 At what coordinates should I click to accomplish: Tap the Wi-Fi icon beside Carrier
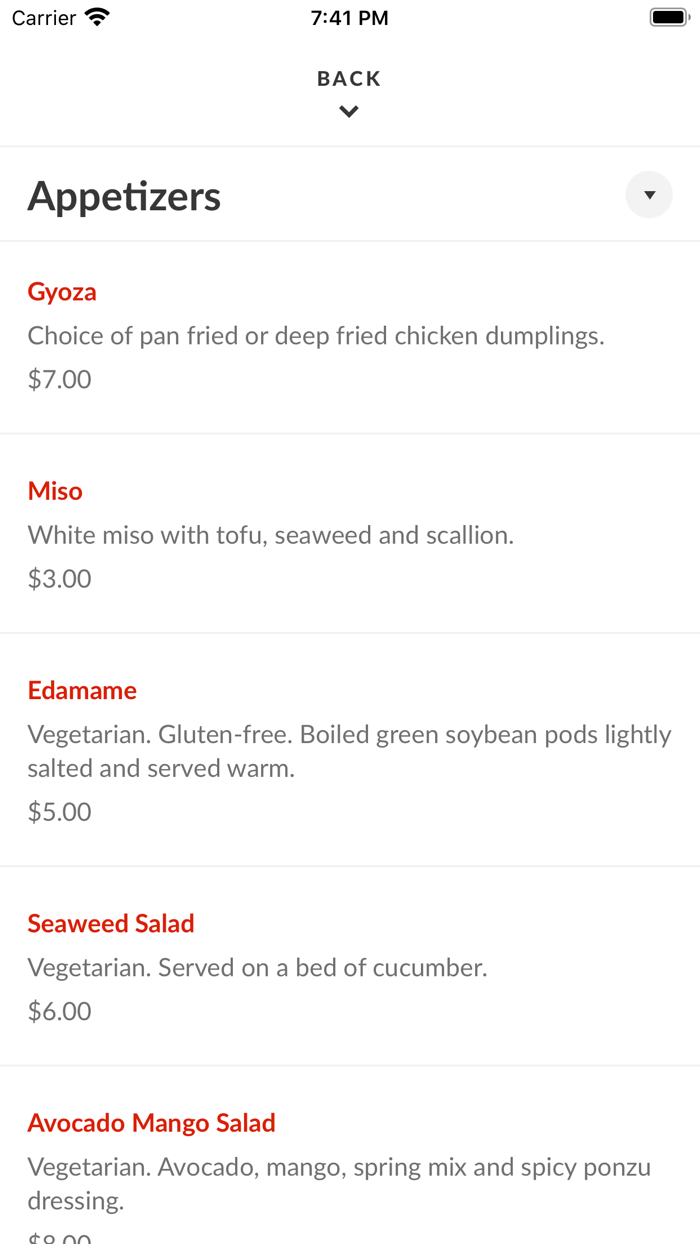pyautogui.click(x=97, y=17)
